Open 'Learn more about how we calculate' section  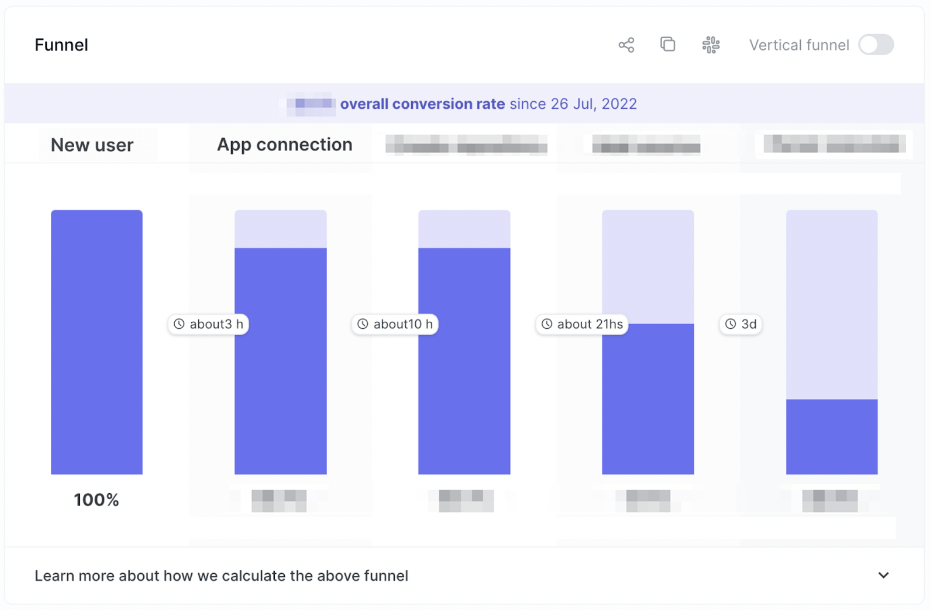[221, 575]
